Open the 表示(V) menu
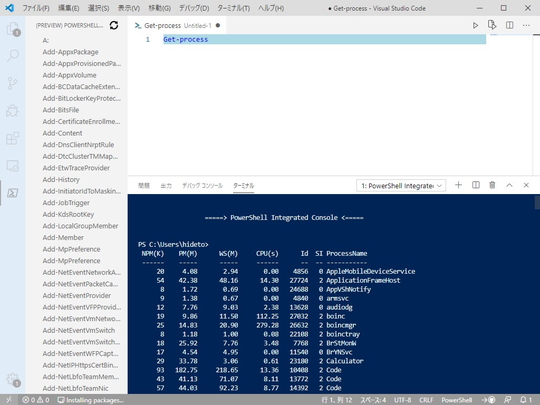The height and width of the screenshot is (405, 540). 129,8
